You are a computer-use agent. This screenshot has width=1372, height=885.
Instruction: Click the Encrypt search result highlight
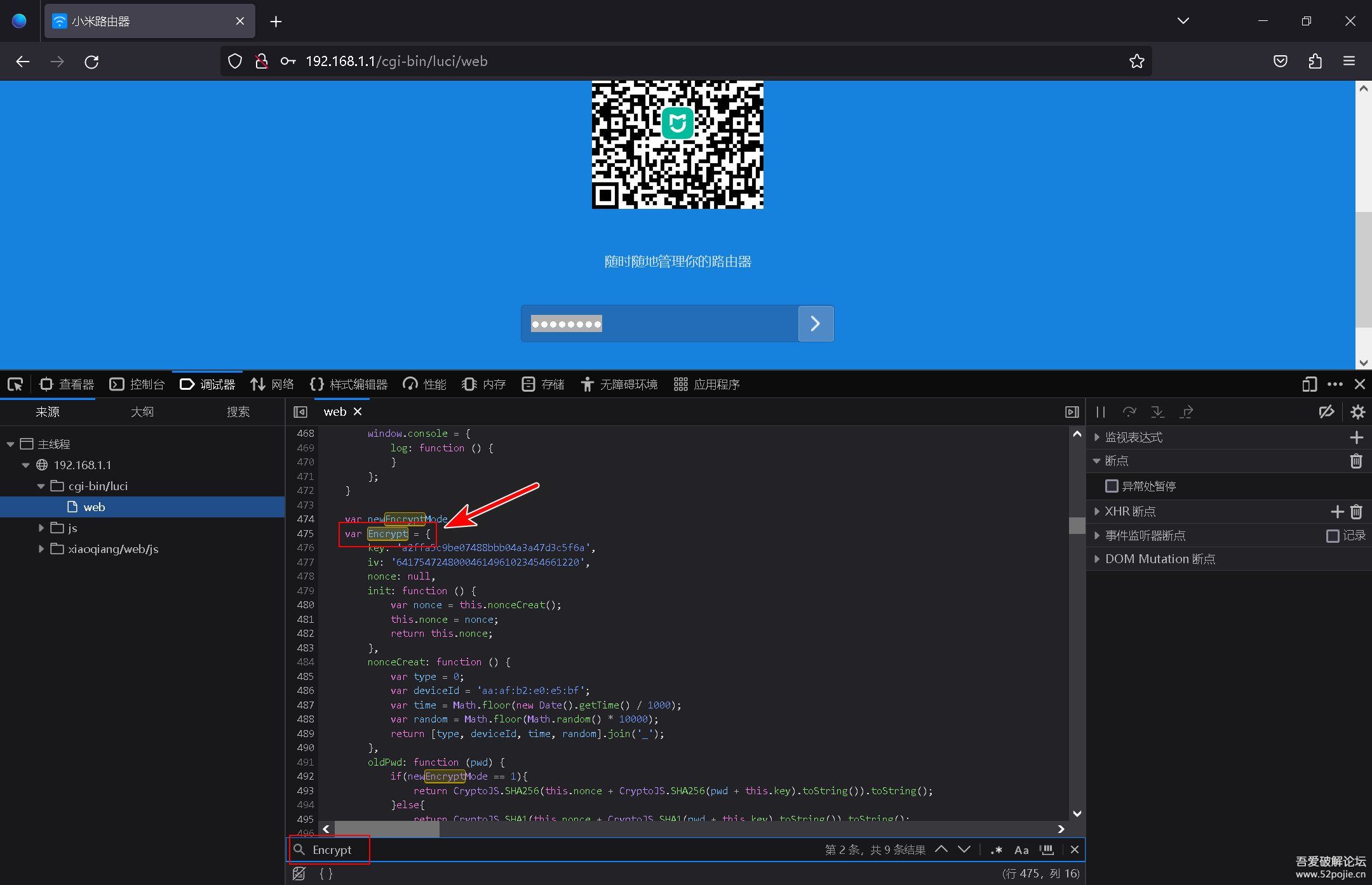point(387,533)
